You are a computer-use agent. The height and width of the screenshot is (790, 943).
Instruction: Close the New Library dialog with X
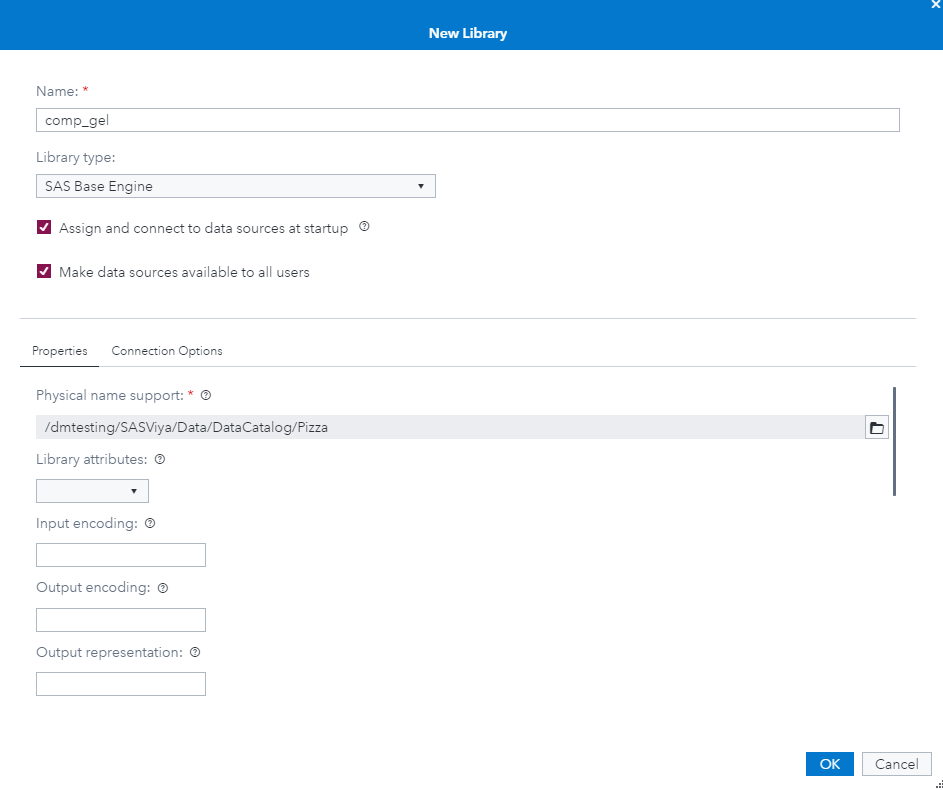(x=935, y=5)
